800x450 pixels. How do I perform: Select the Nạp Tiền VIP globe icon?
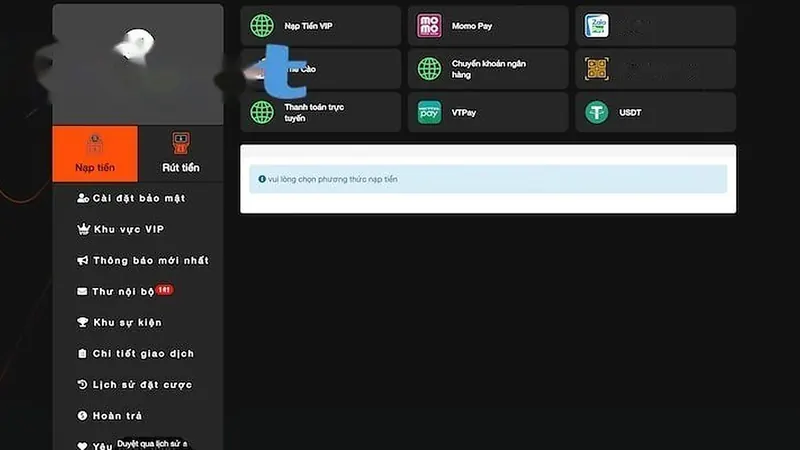tap(262, 26)
